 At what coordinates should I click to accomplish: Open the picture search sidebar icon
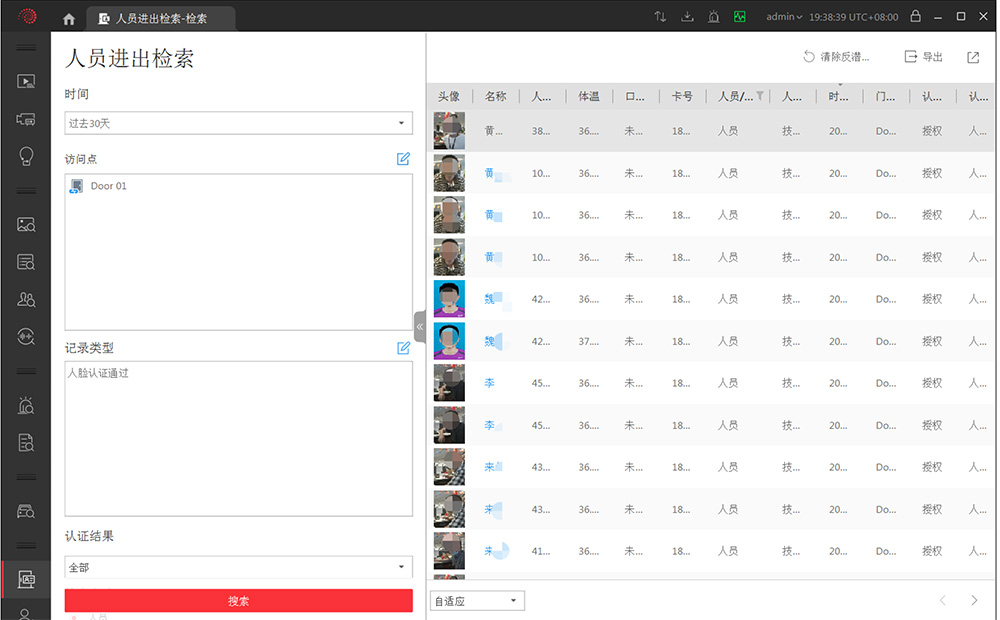26,225
